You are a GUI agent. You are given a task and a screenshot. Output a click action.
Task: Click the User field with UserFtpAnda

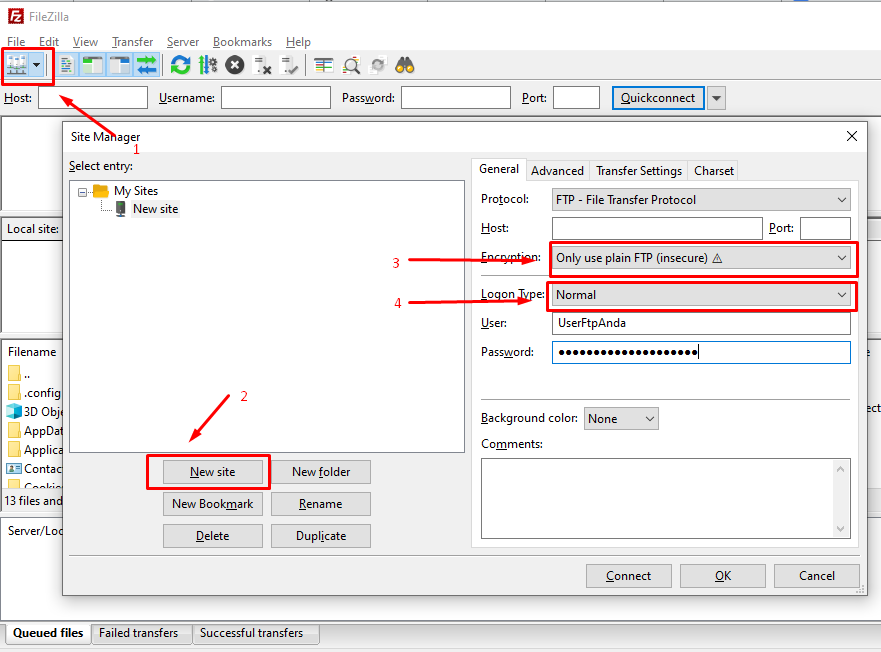701,323
